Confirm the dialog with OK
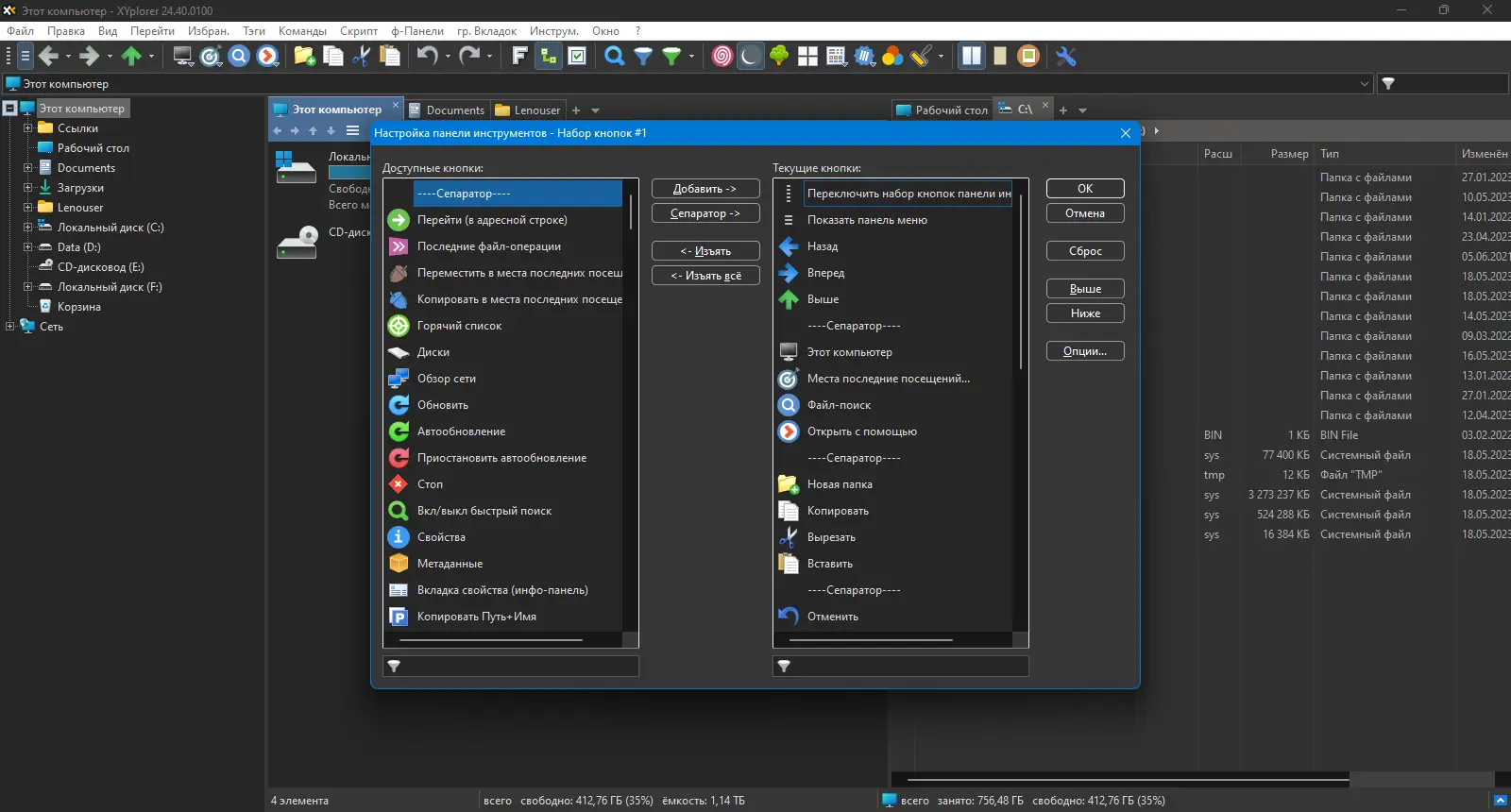This screenshot has height=812, width=1511. coord(1085,189)
